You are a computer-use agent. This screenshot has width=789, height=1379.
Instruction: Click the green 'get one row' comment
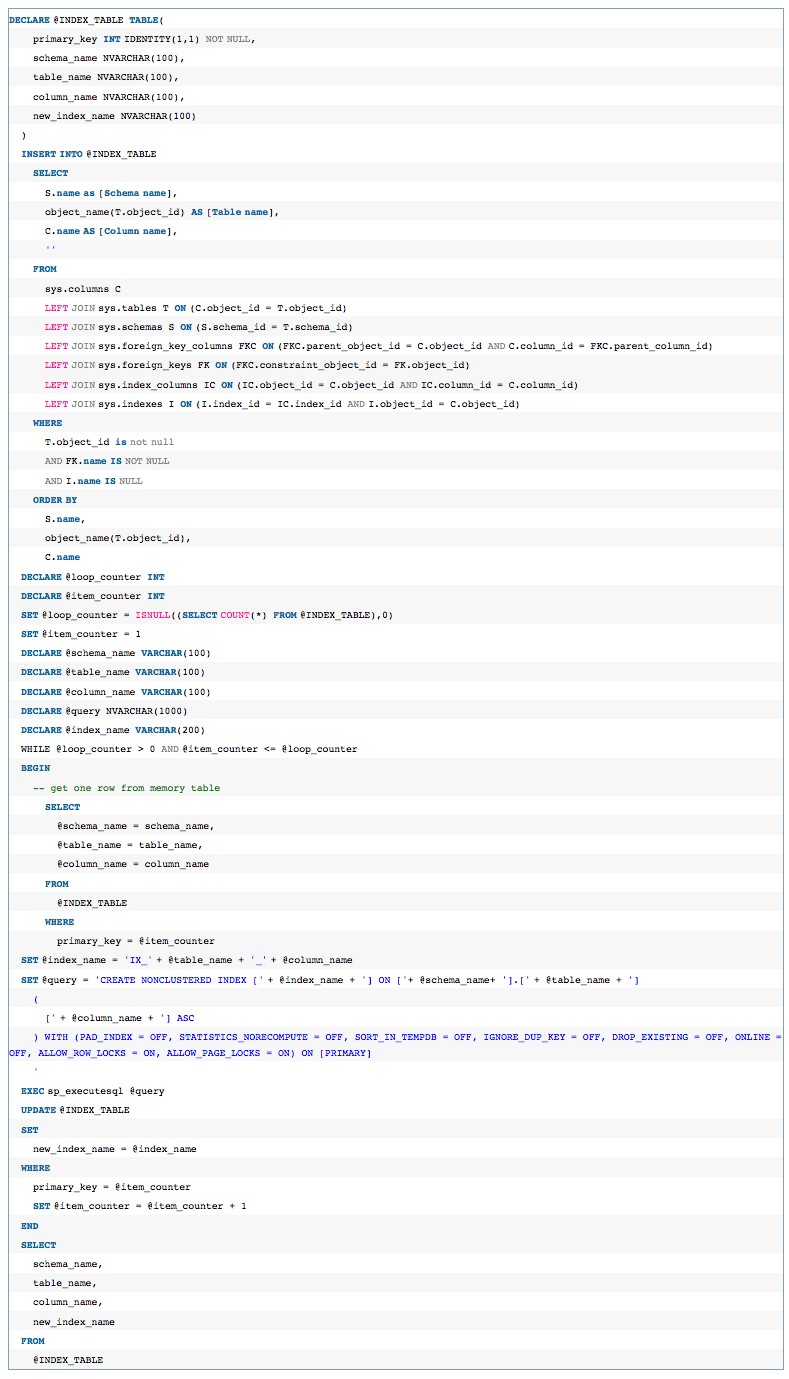pos(126,788)
